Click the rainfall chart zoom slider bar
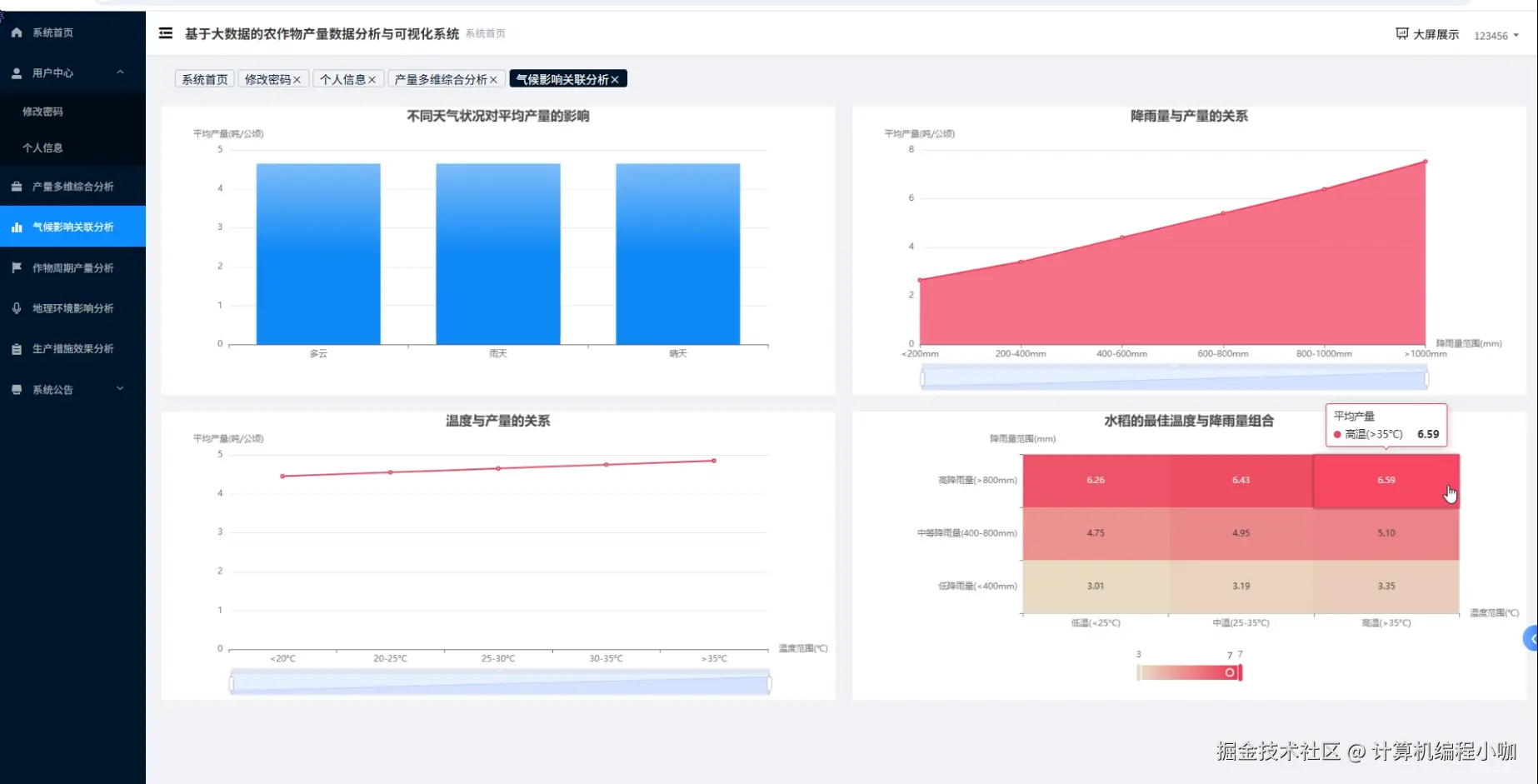The width and height of the screenshot is (1538, 784). pos(1174,379)
